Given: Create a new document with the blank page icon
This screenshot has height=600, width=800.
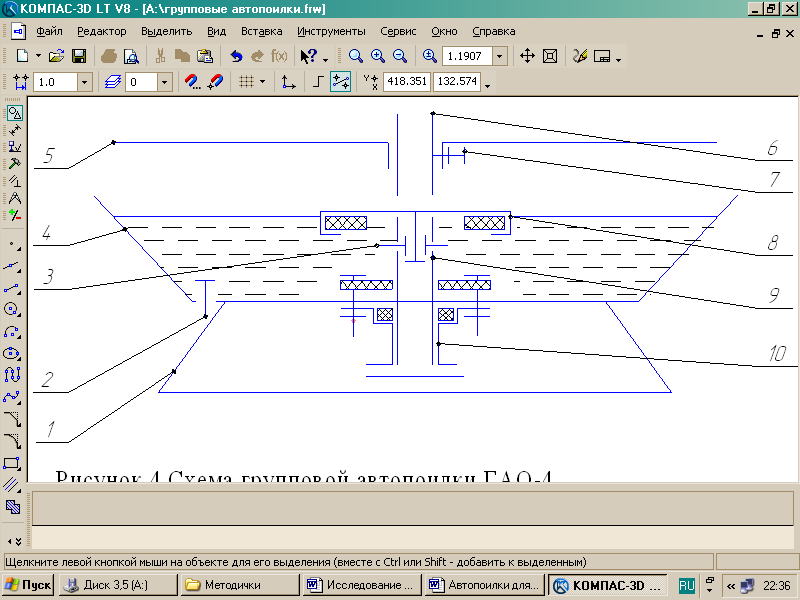Looking at the screenshot, I should coord(22,56).
